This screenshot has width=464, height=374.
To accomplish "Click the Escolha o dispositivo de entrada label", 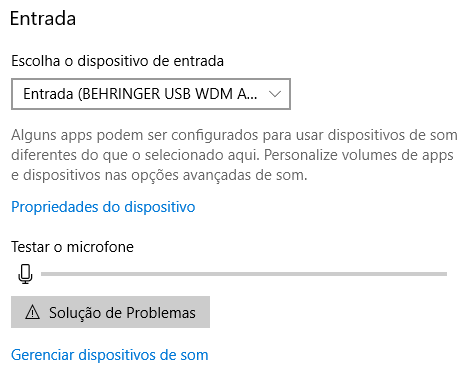I will (117, 61).
